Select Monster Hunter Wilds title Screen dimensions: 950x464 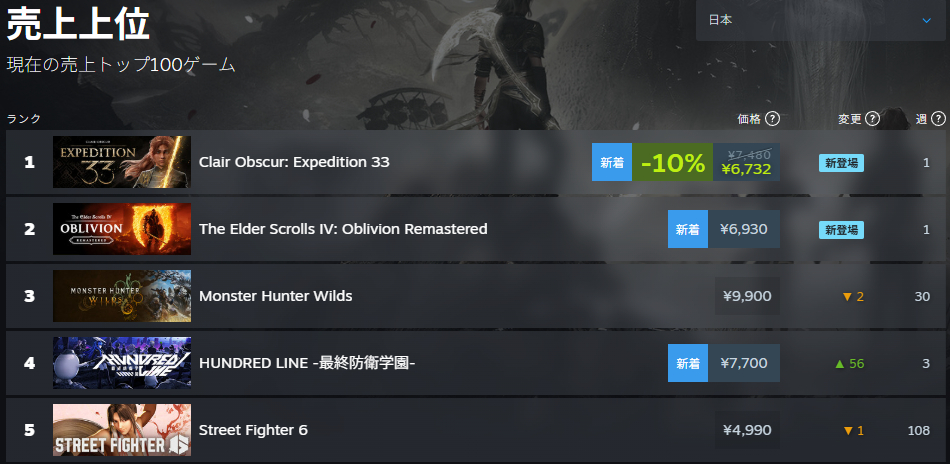tap(276, 296)
